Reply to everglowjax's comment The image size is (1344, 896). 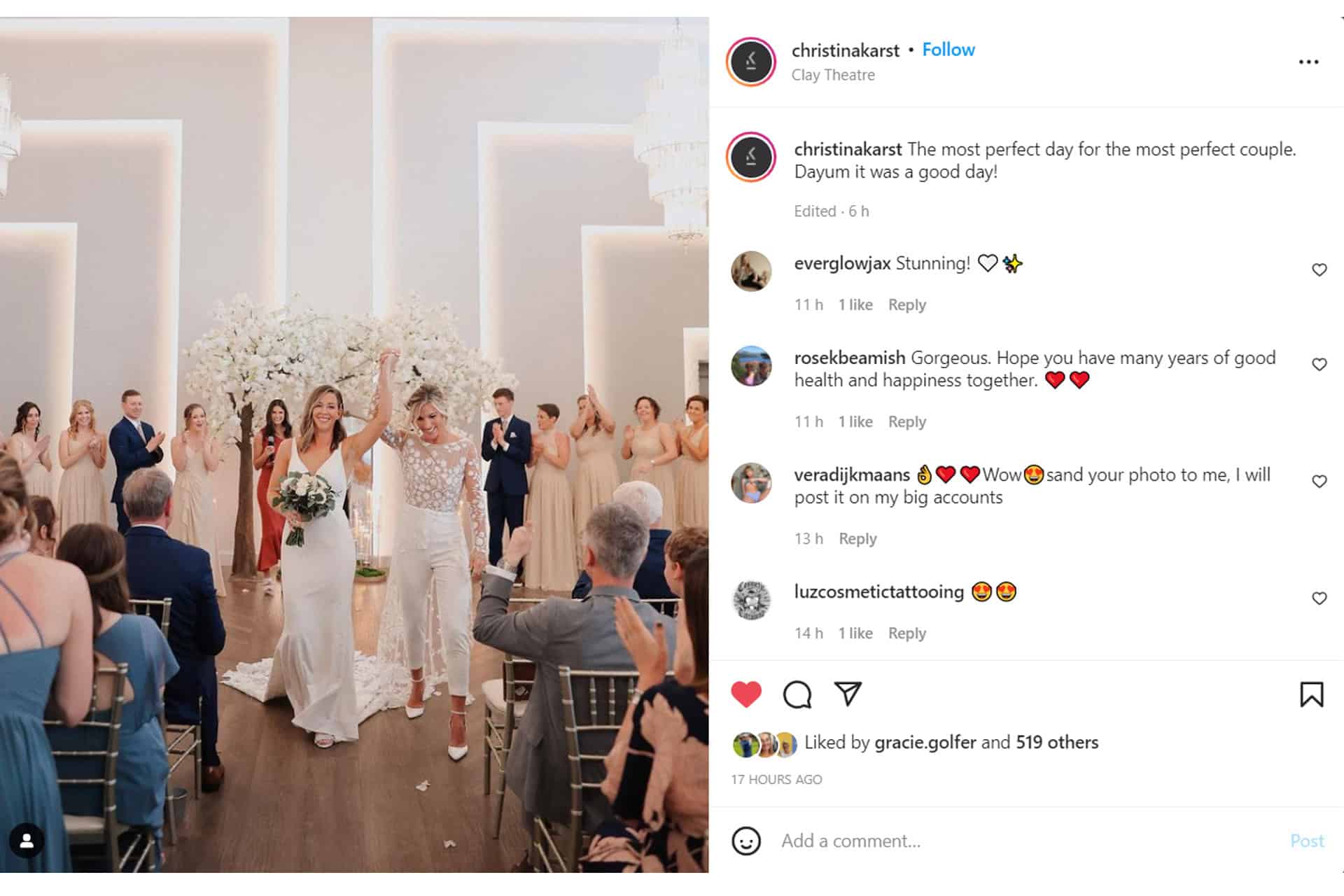point(907,304)
